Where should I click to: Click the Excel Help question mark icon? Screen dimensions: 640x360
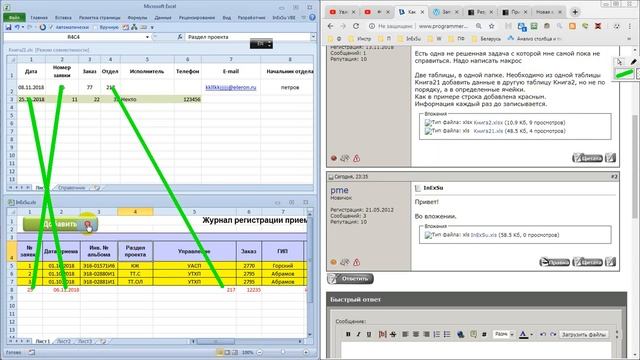[x=312, y=18]
